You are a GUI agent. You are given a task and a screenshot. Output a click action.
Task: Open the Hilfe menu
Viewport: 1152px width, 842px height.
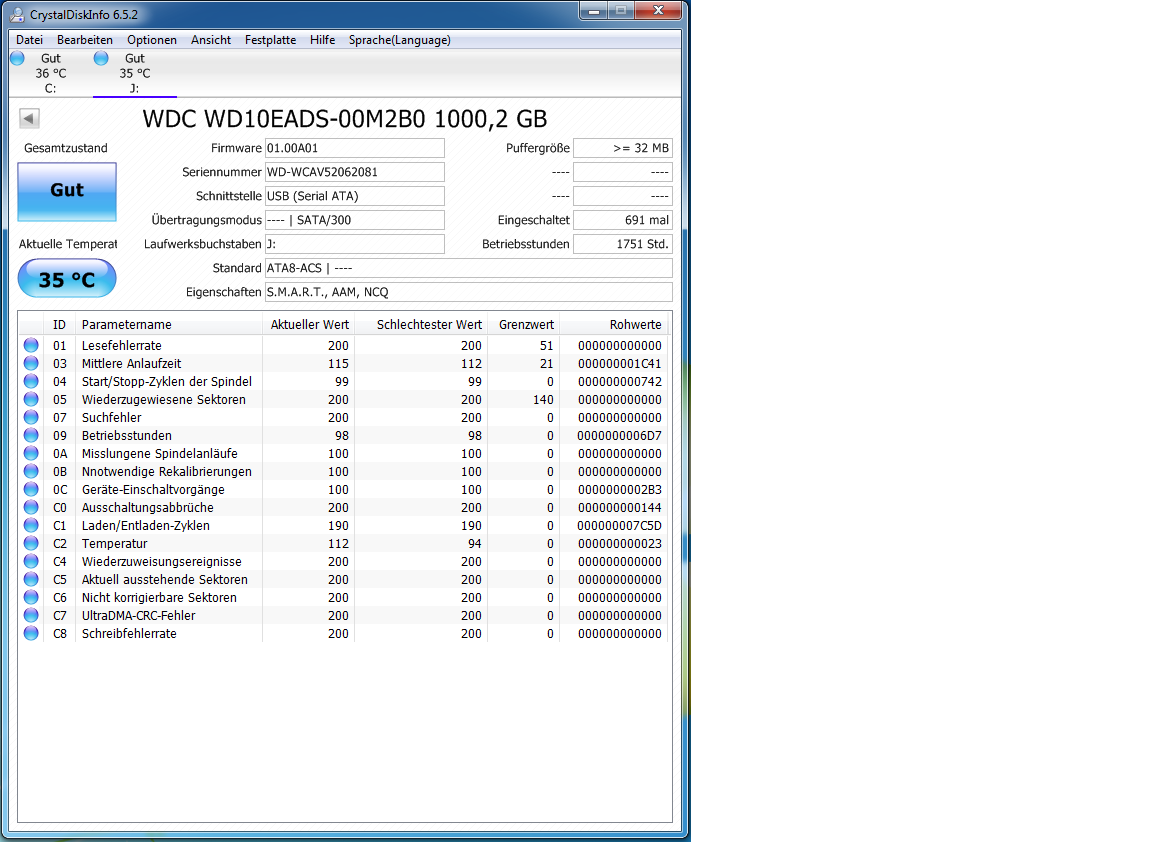(322, 40)
